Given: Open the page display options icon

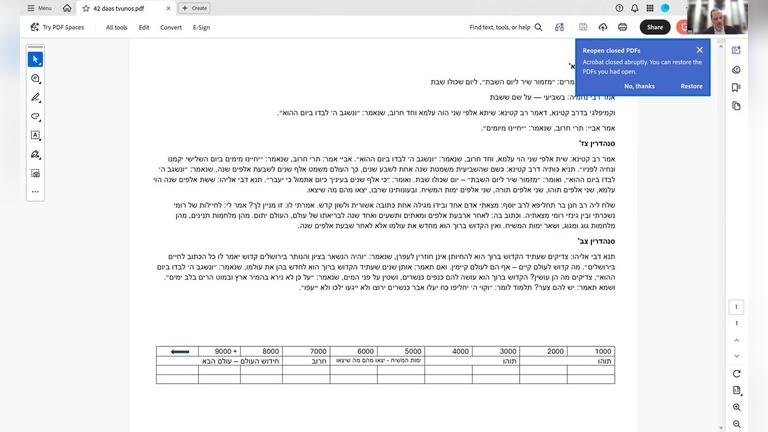Looking at the screenshot, I should coord(736,390).
